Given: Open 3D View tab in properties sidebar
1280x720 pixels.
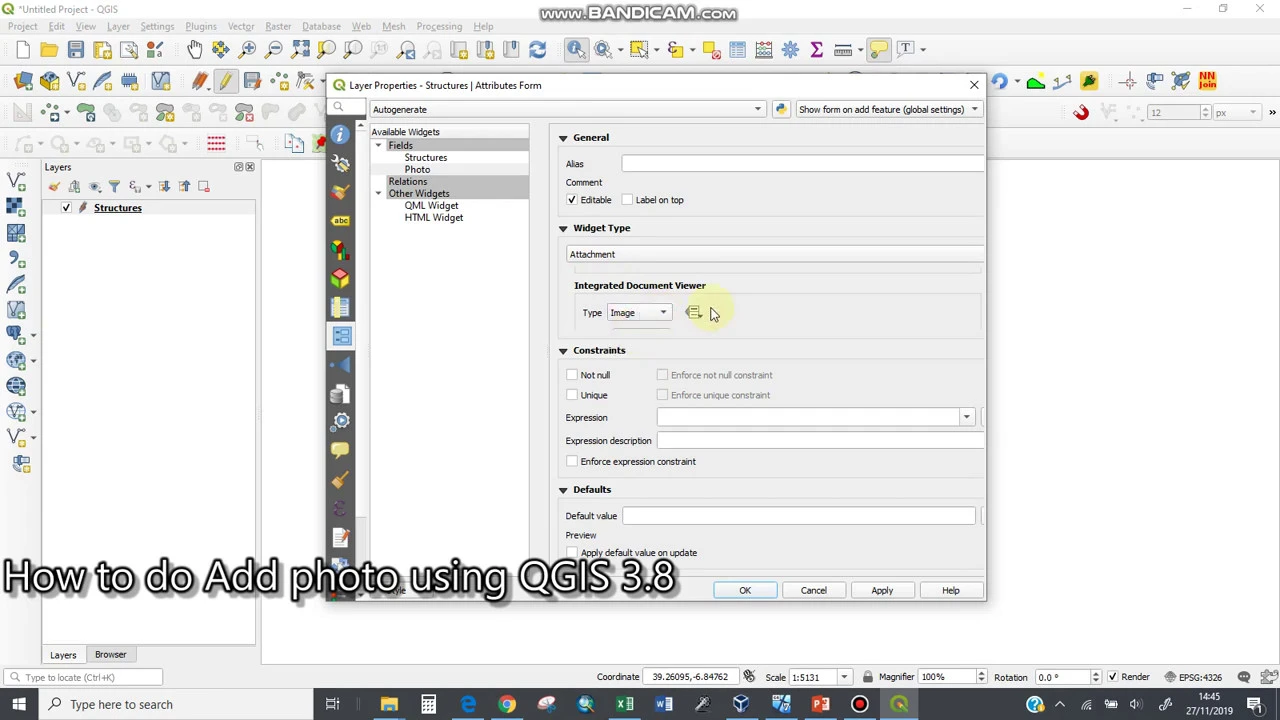Looking at the screenshot, I should 340,277.
